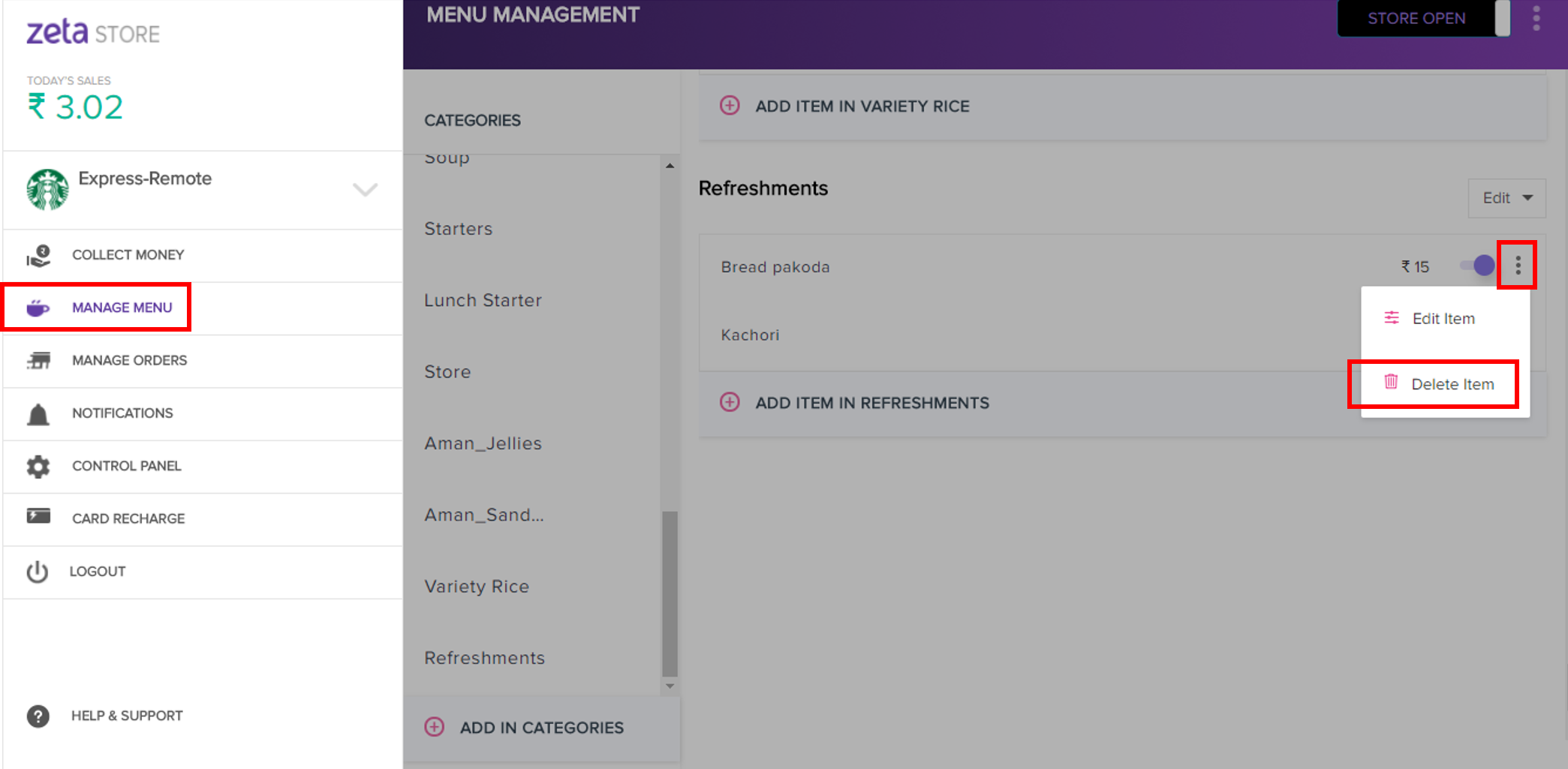This screenshot has height=769, width=1568.
Task: Click the Collect Money hand icon
Action: (38, 255)
